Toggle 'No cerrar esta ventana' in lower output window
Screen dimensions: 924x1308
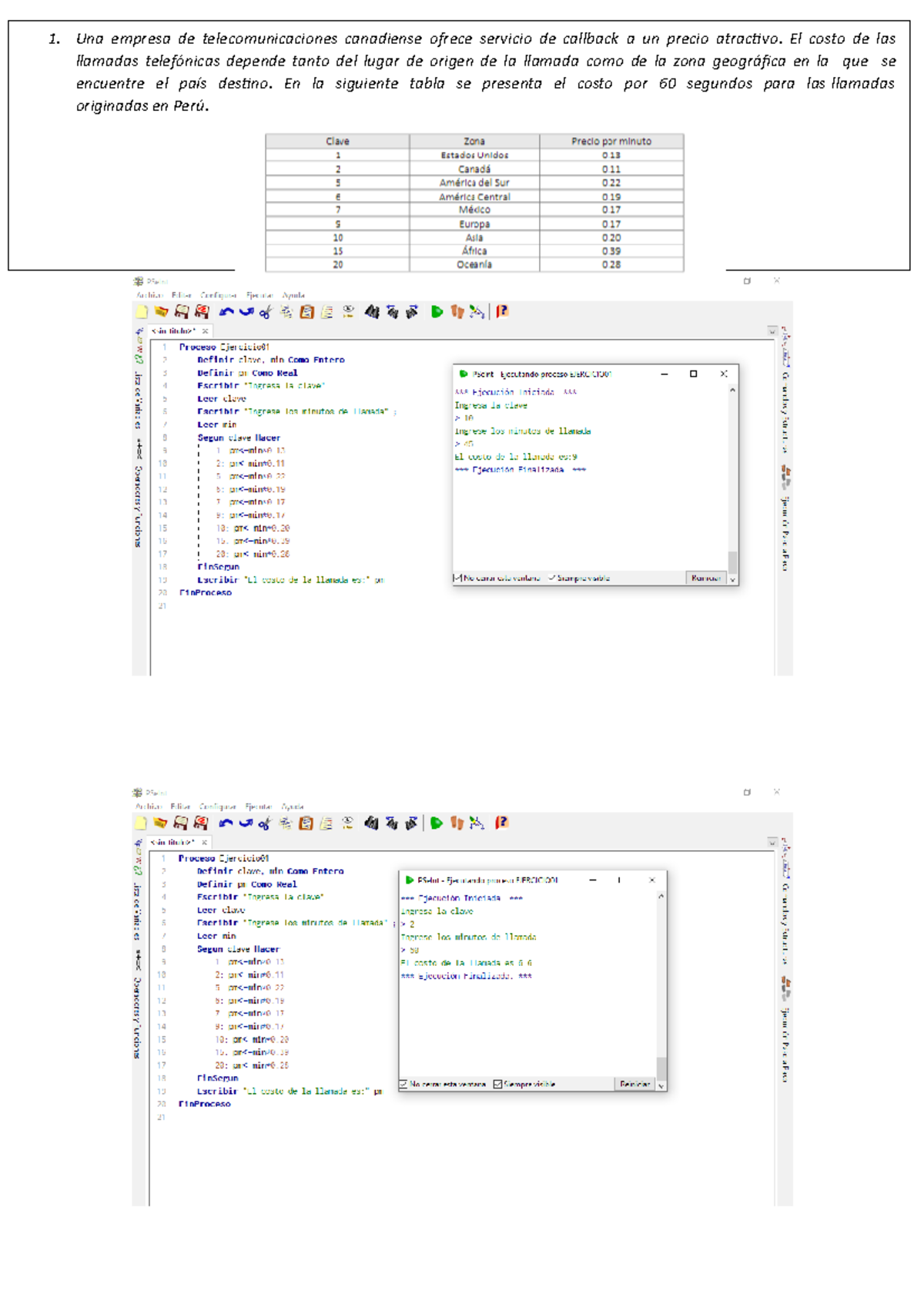[x=403, y=1085]
